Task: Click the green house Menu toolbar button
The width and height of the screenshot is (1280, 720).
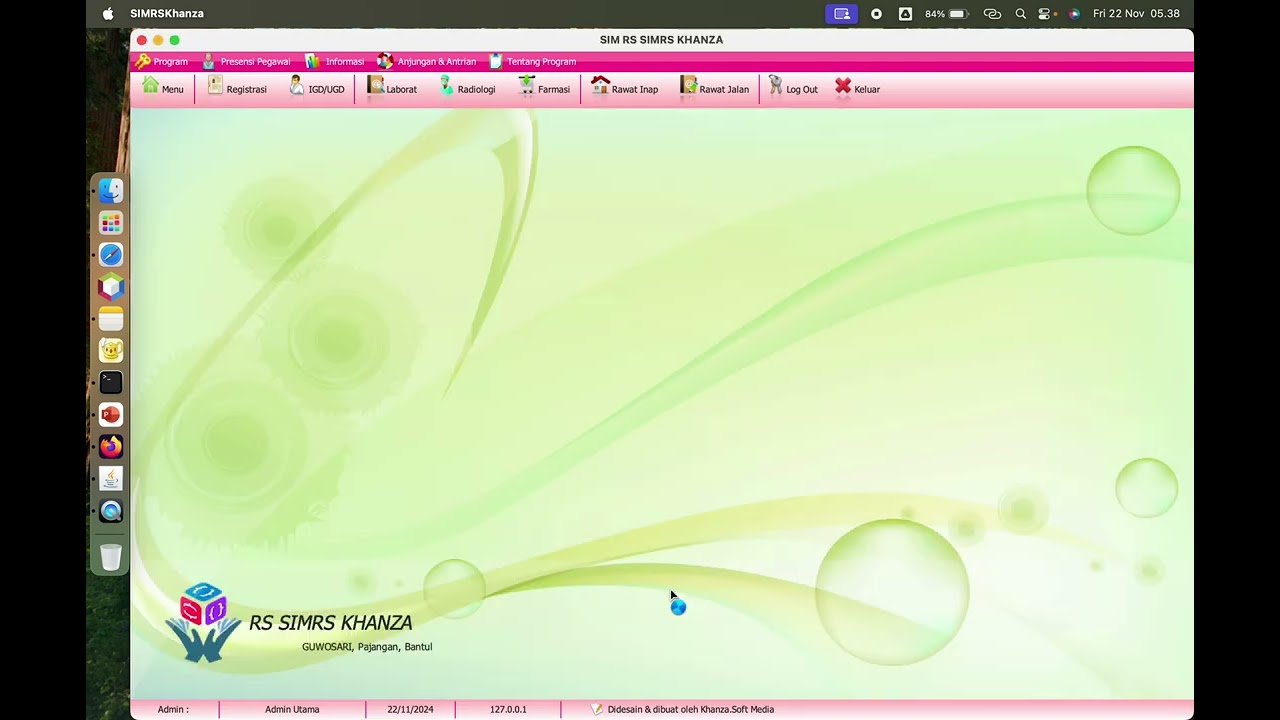Action: pos(163,88)
